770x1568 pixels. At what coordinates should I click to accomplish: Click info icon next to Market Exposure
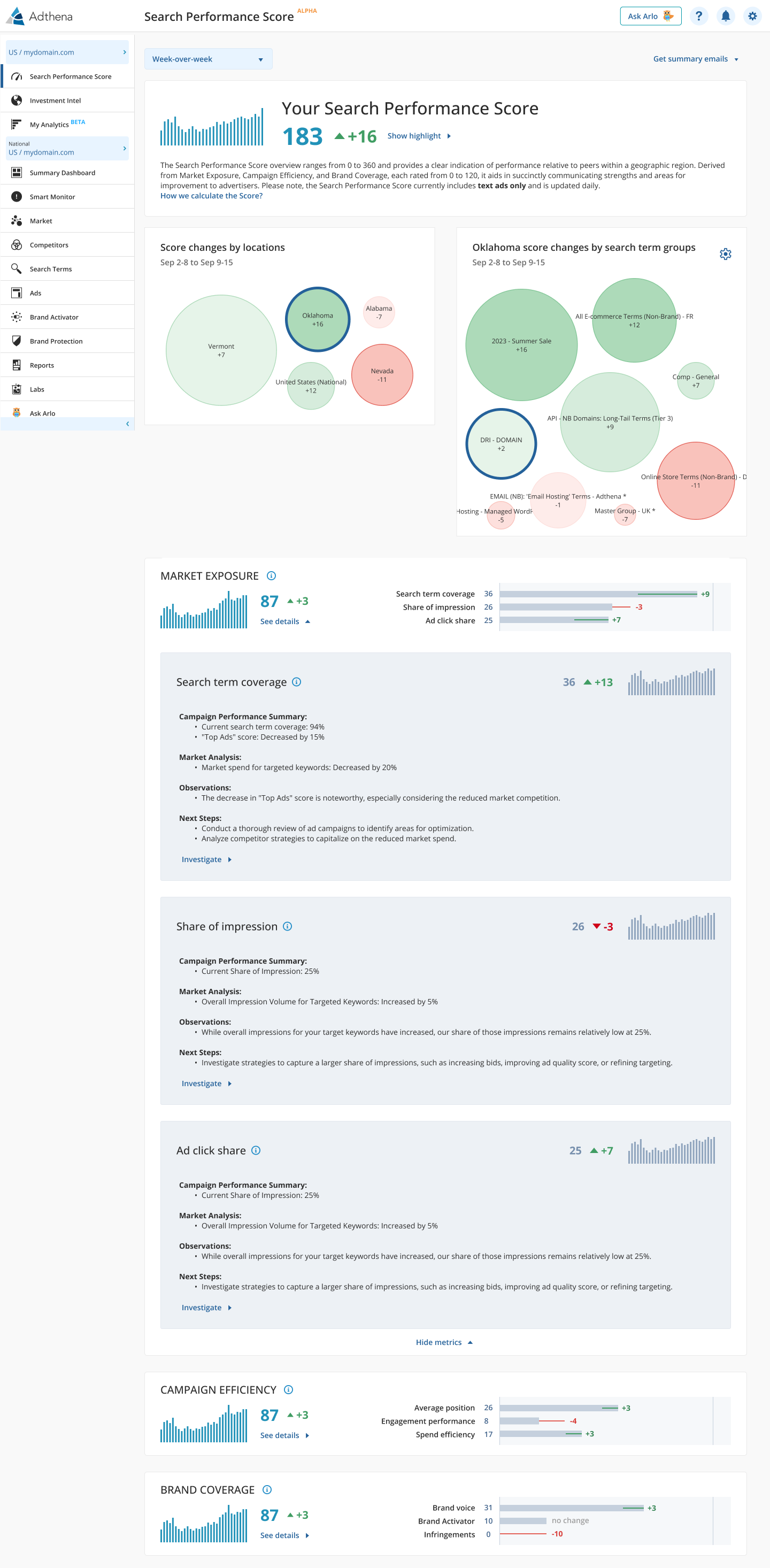point(272,576)
